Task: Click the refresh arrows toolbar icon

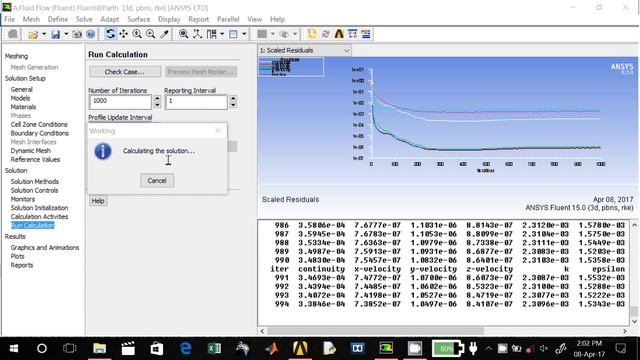Action: tap(325, 34)
